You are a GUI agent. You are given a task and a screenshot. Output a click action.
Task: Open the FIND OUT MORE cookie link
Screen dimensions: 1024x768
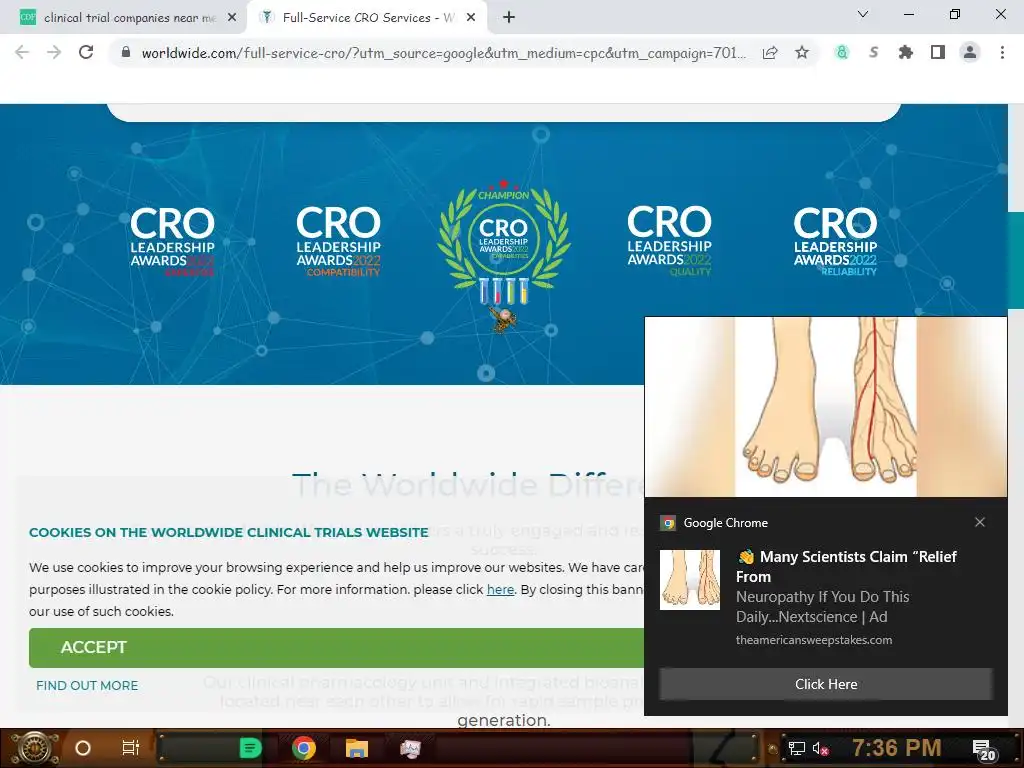(87, 685)
